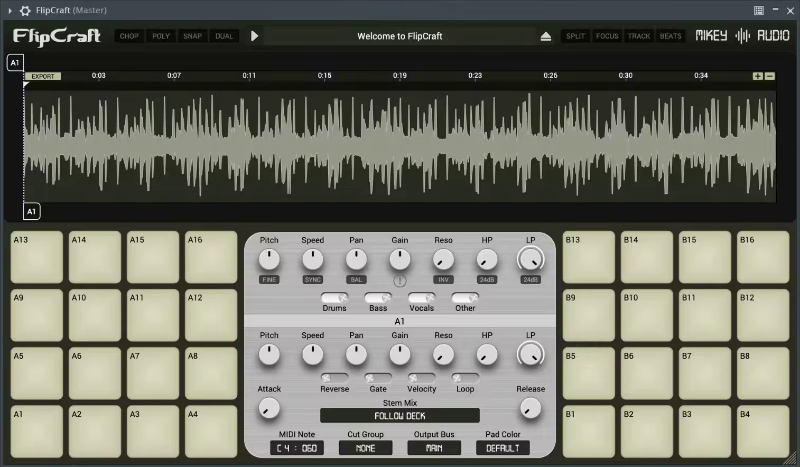Image resolution: width=800 pixels, height=467 pixels.
Task: Trigger pad B8
Action: [x=763, y=373]
